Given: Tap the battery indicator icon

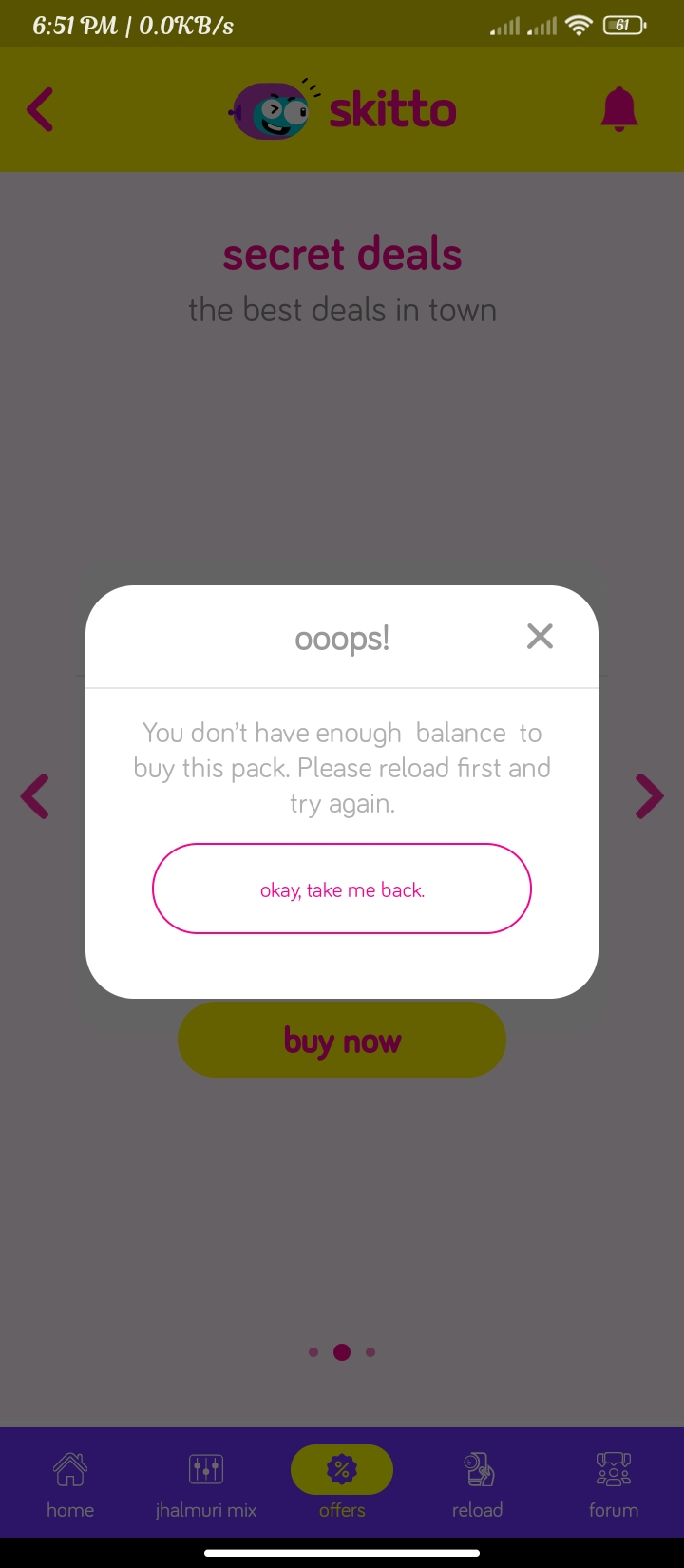Looking at the screenshot, I should click(x=624, y=26).
